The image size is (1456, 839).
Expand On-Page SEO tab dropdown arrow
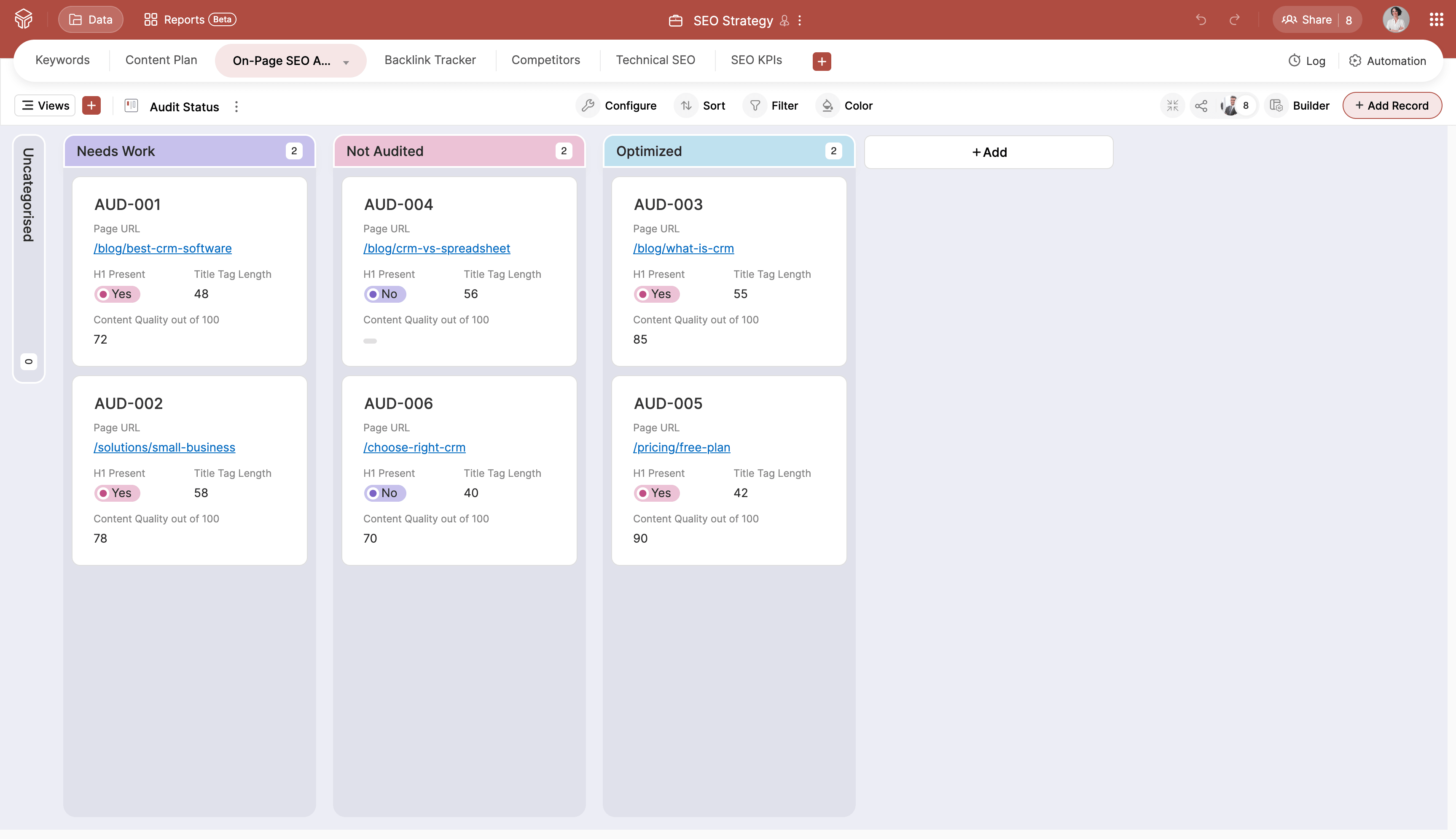coord(346,62)
